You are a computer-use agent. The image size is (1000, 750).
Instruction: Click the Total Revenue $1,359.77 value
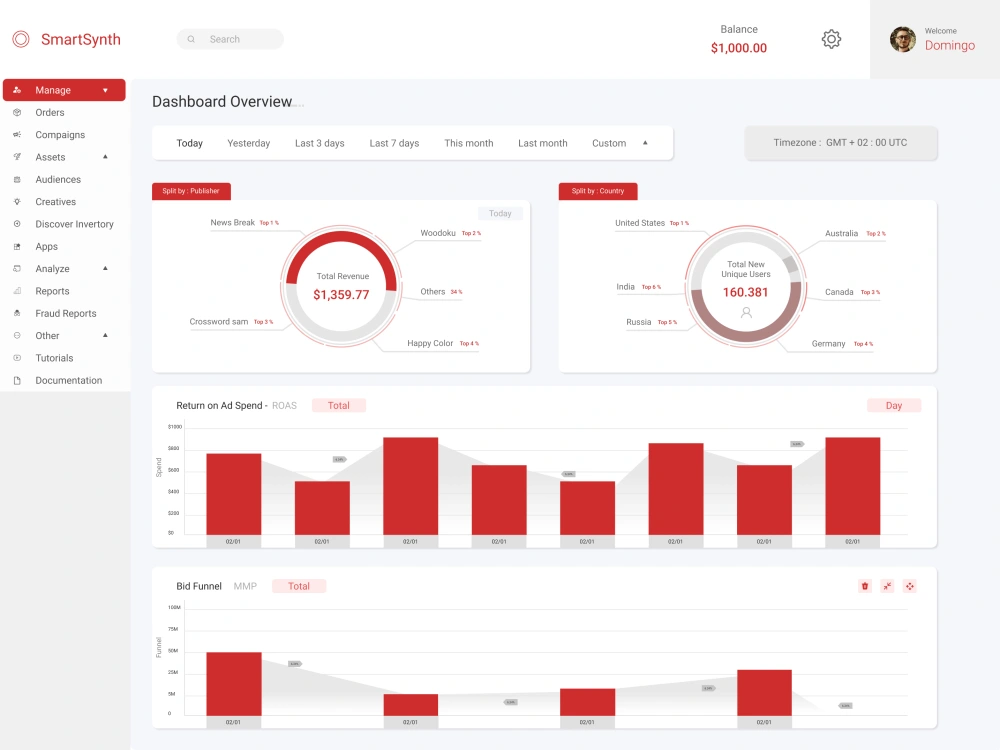pyautogui.click(x=341, y=295)
